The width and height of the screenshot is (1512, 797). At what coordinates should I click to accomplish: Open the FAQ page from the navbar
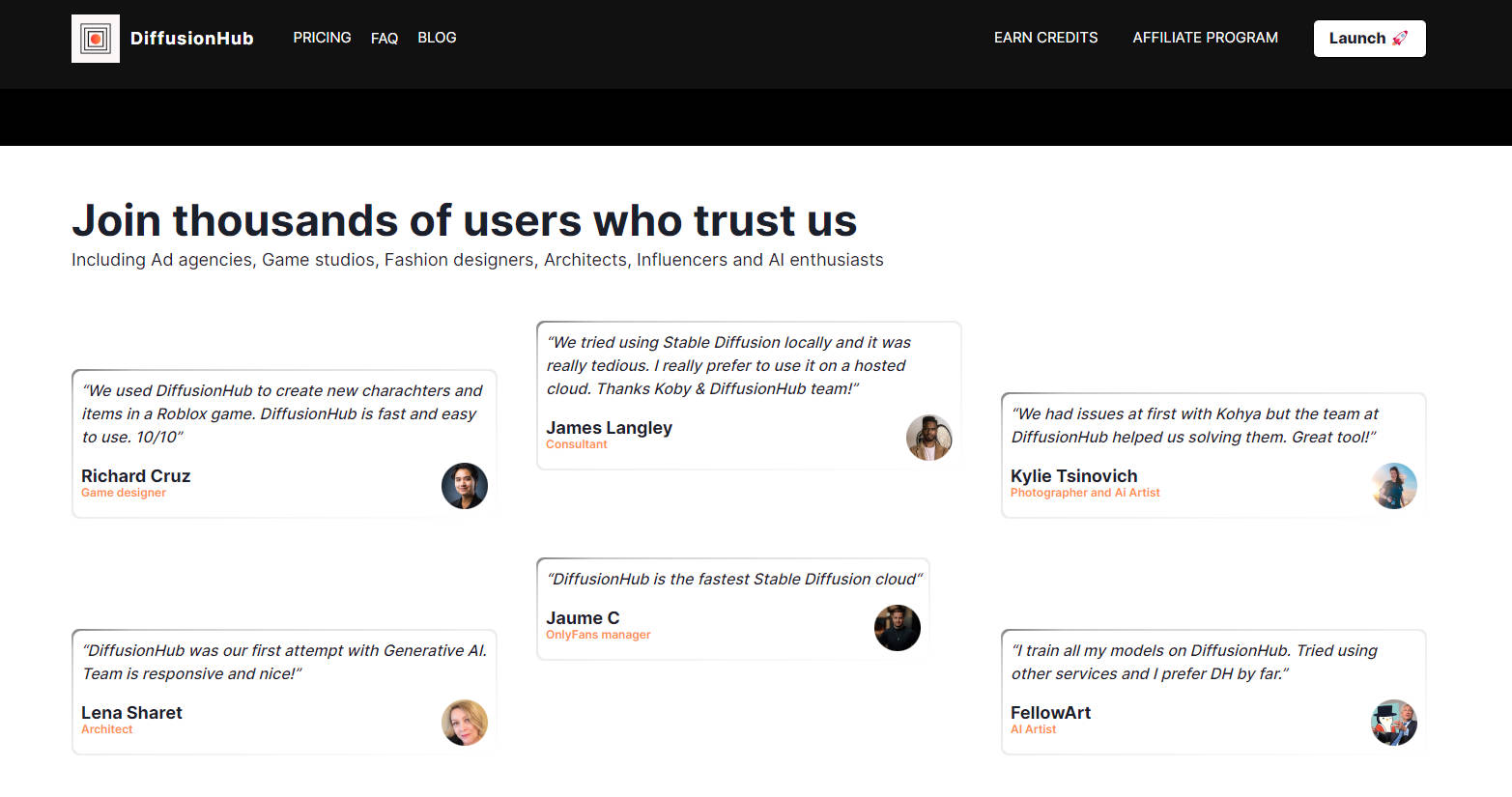(x=385, y=38)
